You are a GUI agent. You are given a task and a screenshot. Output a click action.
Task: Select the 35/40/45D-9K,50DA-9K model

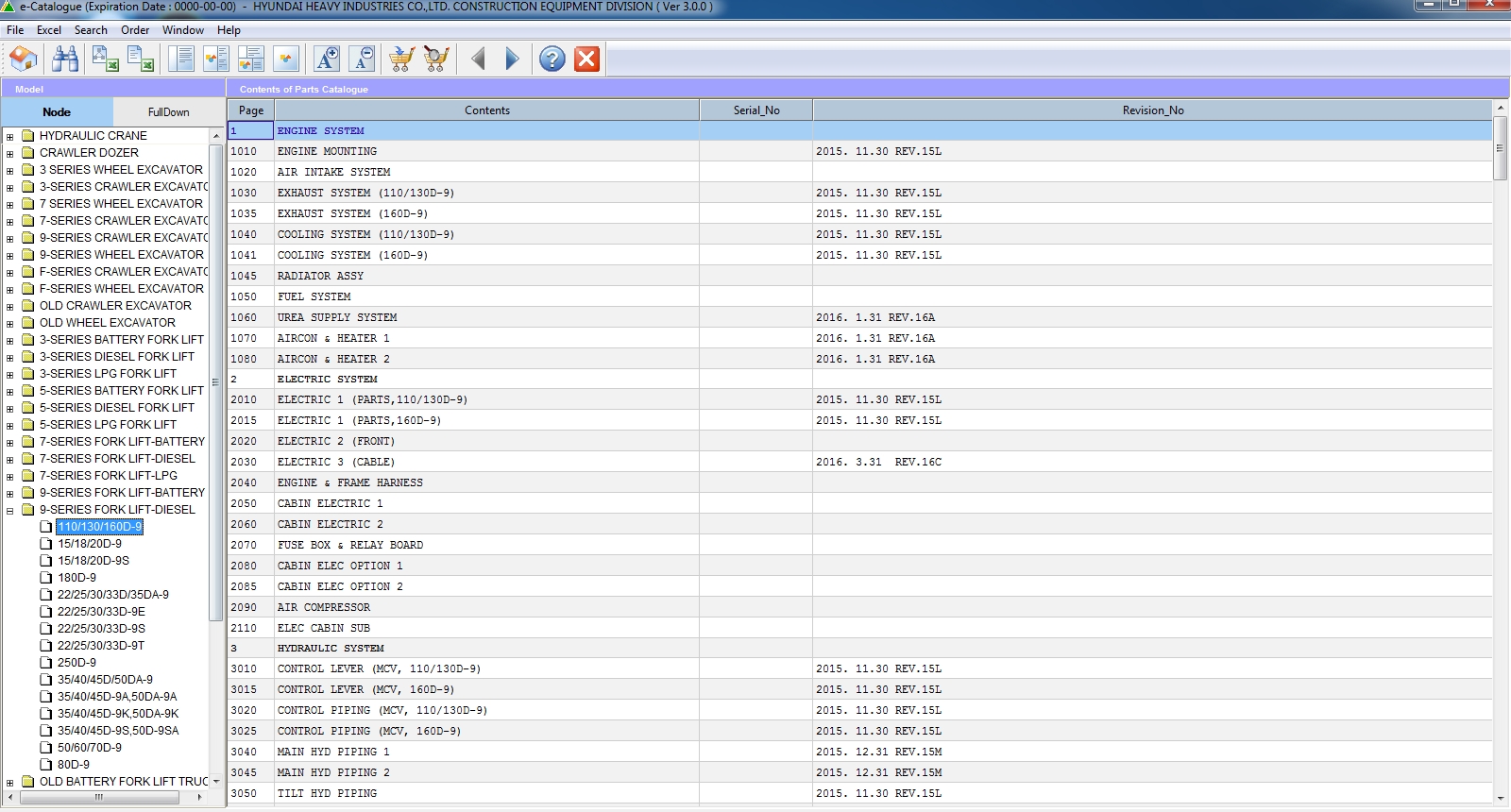click(x=118, y=714)
